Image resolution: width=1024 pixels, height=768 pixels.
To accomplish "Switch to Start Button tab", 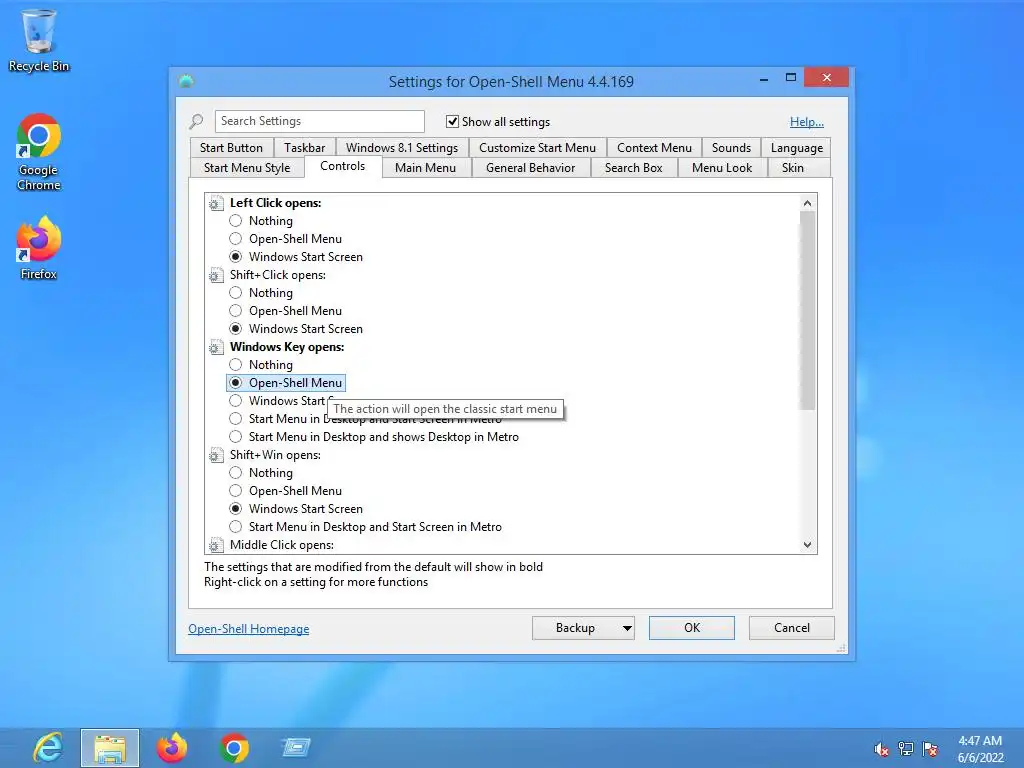I will [x=231, y=148].
